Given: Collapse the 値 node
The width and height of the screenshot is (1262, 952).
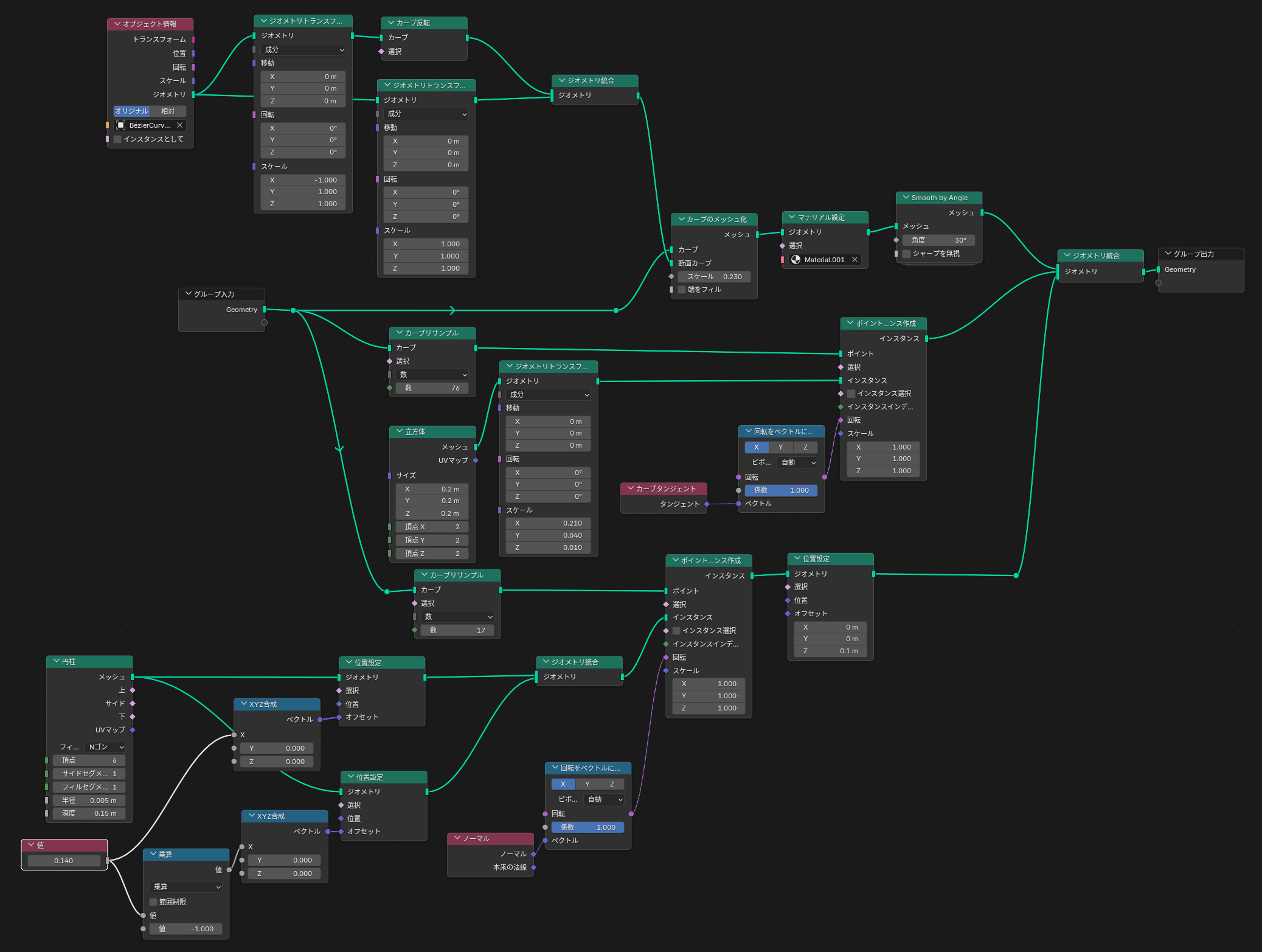Looking at the screenshot, I should [x=31, y=845].
